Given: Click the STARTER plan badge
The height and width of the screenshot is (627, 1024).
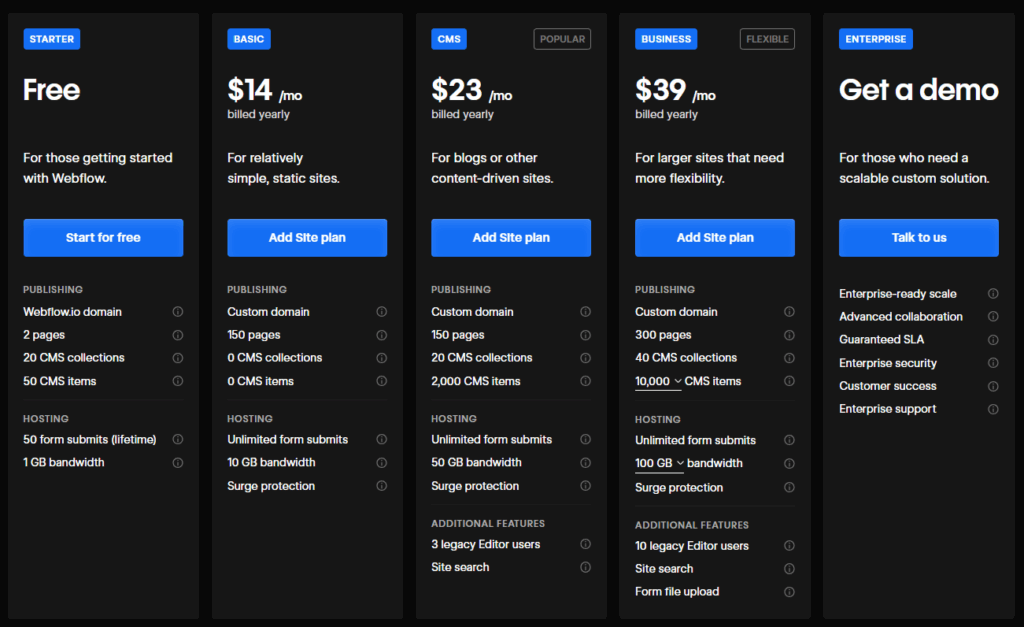Looking at the screenshot, I should tap(52, 39).
